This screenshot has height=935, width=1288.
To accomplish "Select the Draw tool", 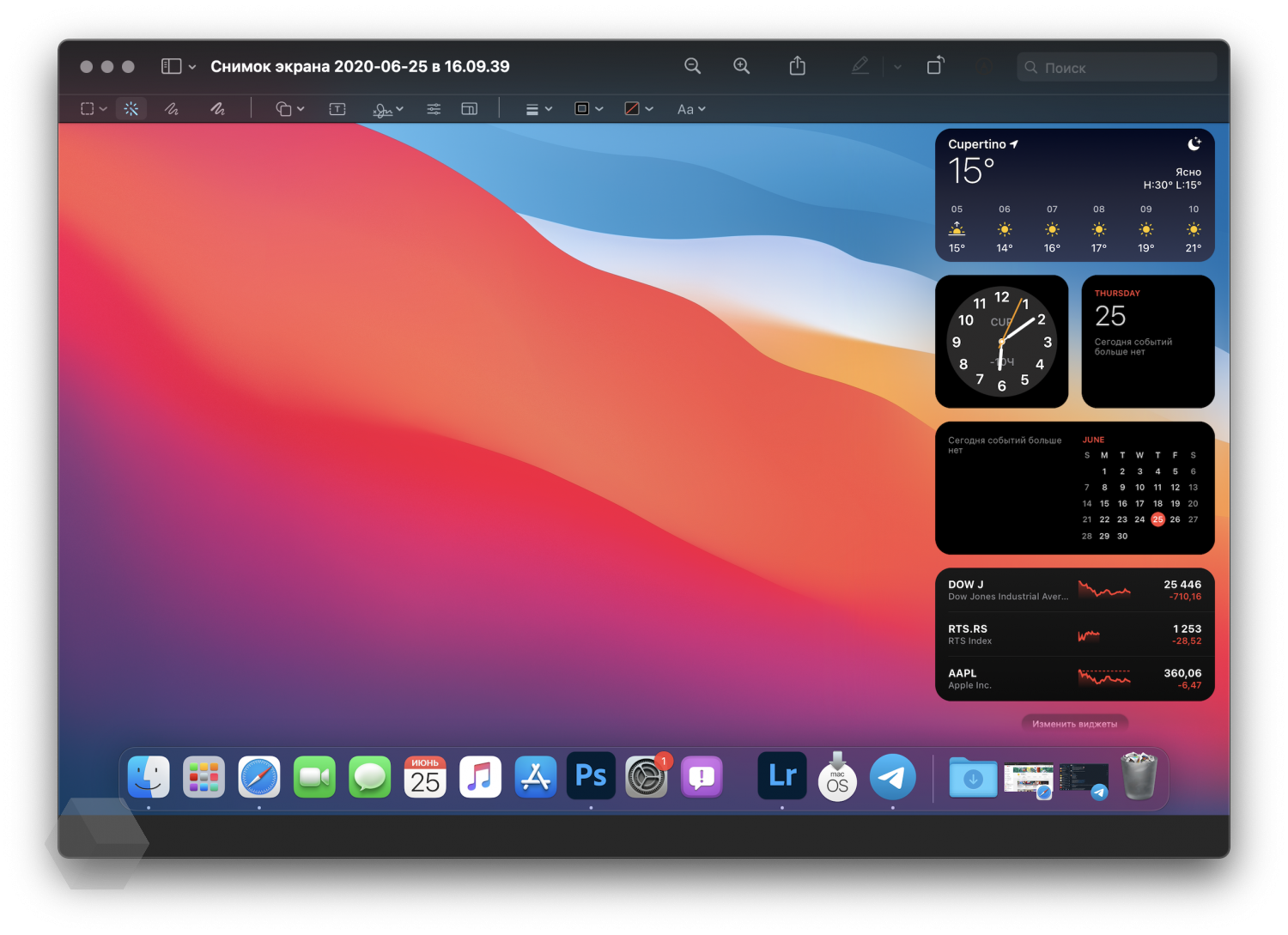I will coord(217,109).
